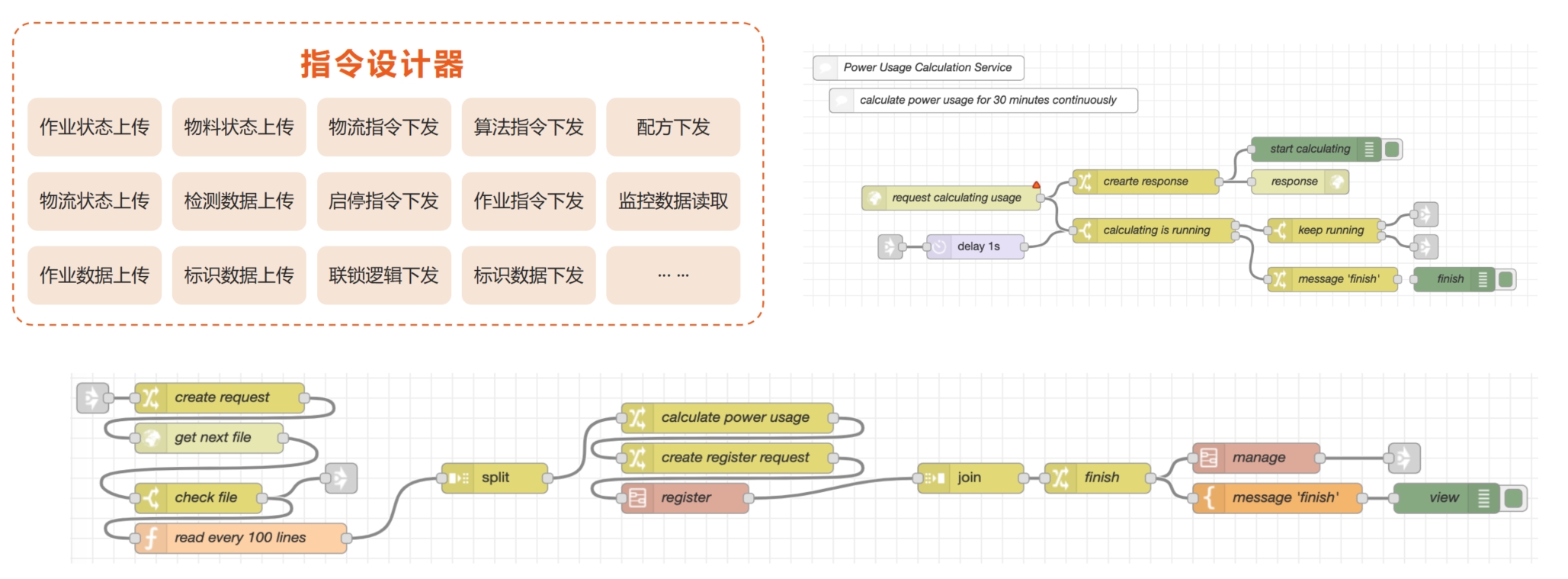
Task: Click the 作业状态上传 instruction tile
Action: tap(95, 127)
